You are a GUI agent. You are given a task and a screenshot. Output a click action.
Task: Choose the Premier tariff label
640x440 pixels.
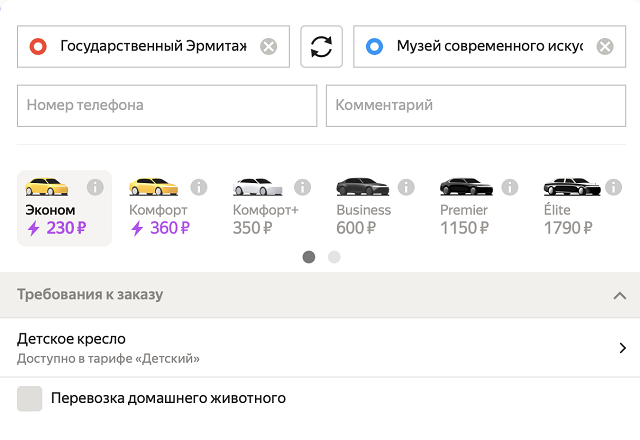point(464,210)
